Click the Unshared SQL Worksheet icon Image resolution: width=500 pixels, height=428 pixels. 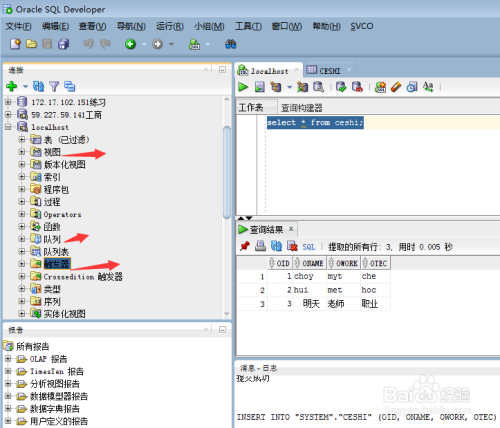pyautogui.click(x=380, y=87)
